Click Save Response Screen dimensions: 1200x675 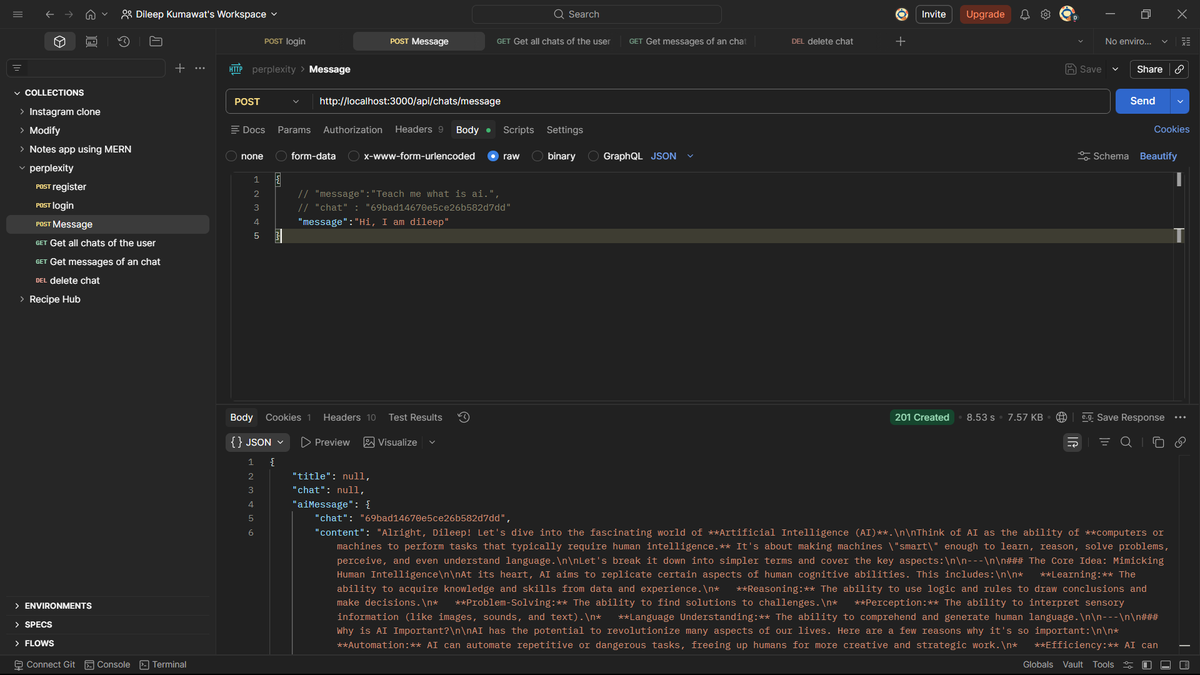1122,417
